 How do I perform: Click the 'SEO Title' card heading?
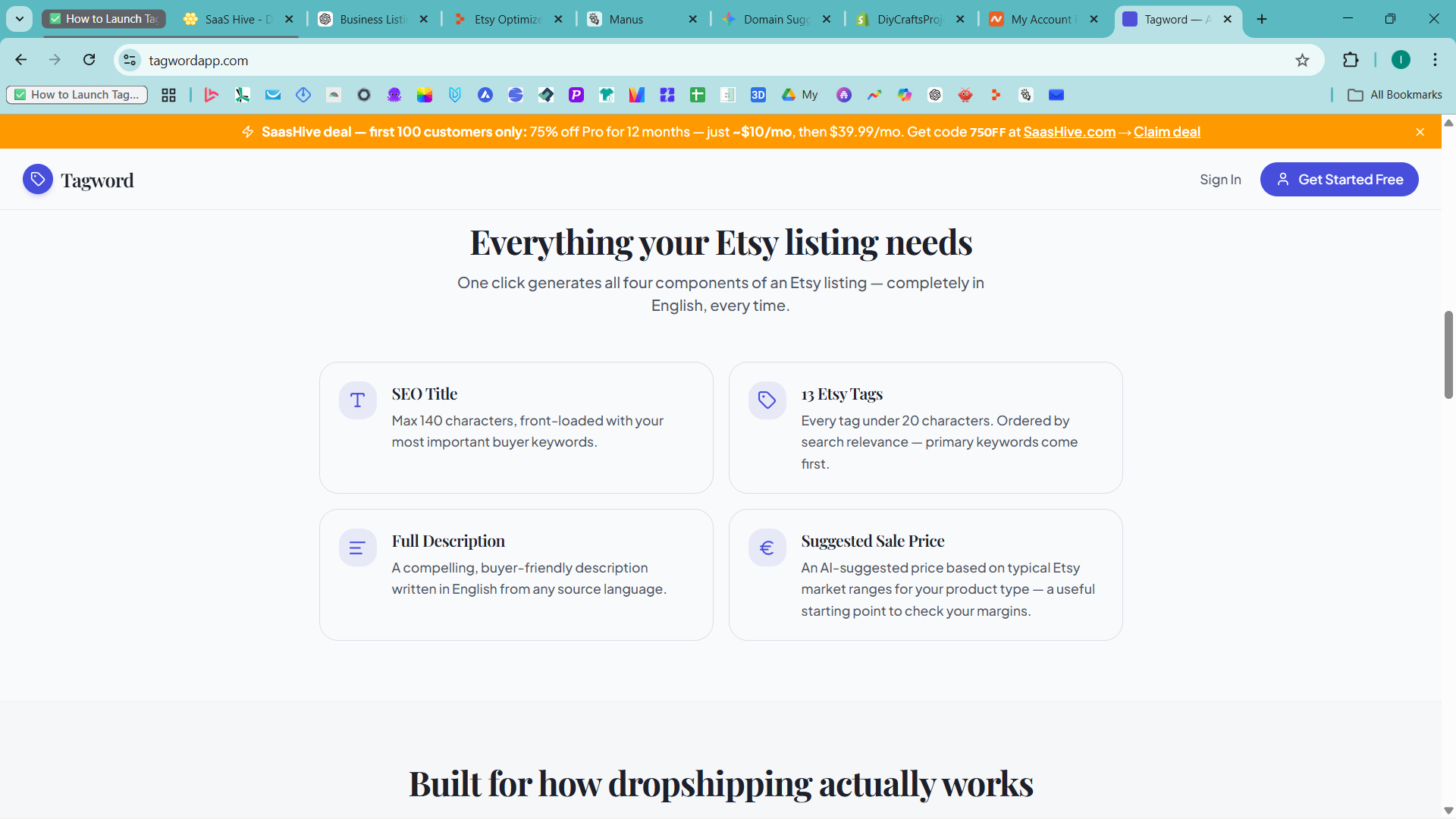(x=425, y=394)
